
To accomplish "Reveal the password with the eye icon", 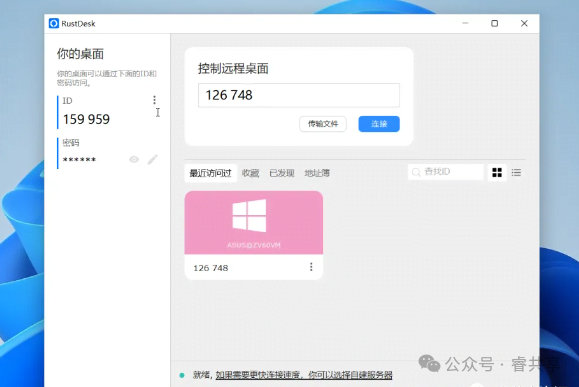I will pyautogui.click(x=134, y=159).
